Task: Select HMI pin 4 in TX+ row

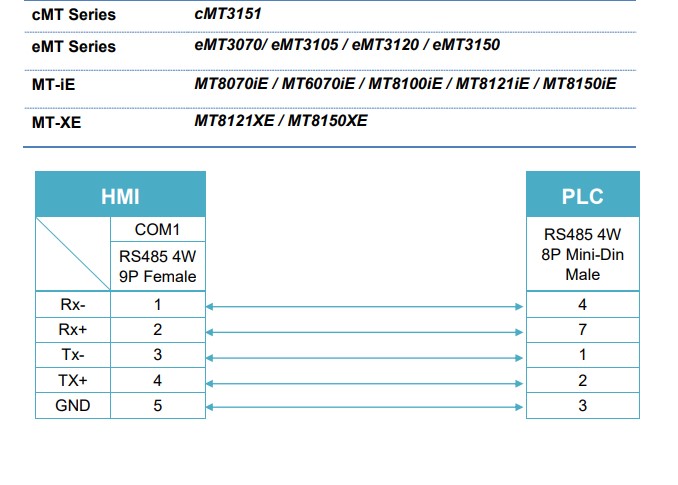Action: pos(158,380)
